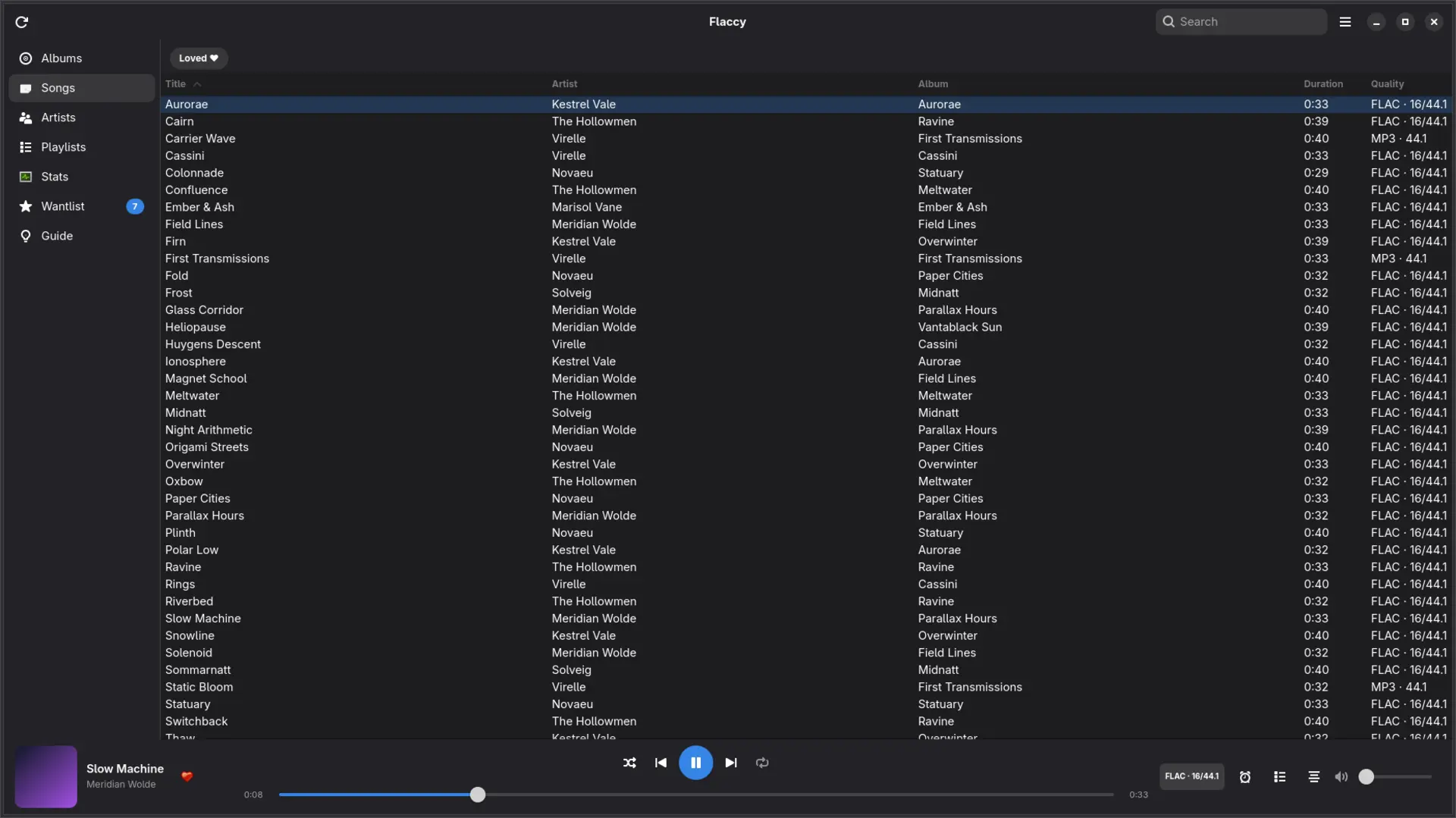Click the Slow Machine album art thumbnail
This screenshot has height=818, width=1456.
46,776
